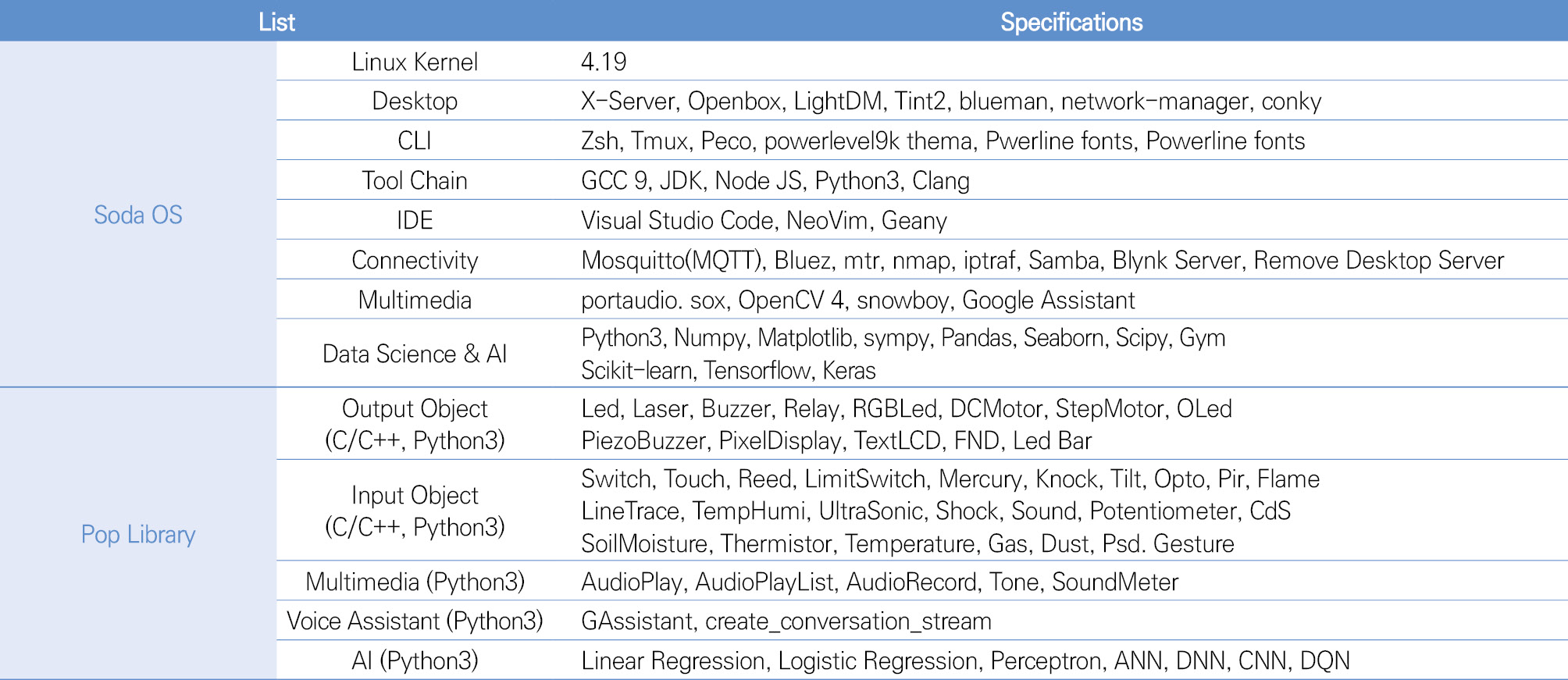Select the Connectivity row label

click(x=414, y=260)
